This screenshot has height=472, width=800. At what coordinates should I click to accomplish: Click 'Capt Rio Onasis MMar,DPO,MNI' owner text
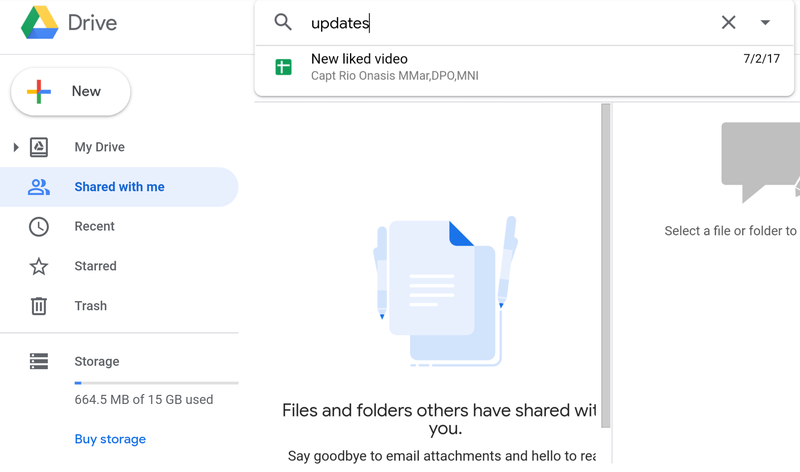click(x=395, y=76)
